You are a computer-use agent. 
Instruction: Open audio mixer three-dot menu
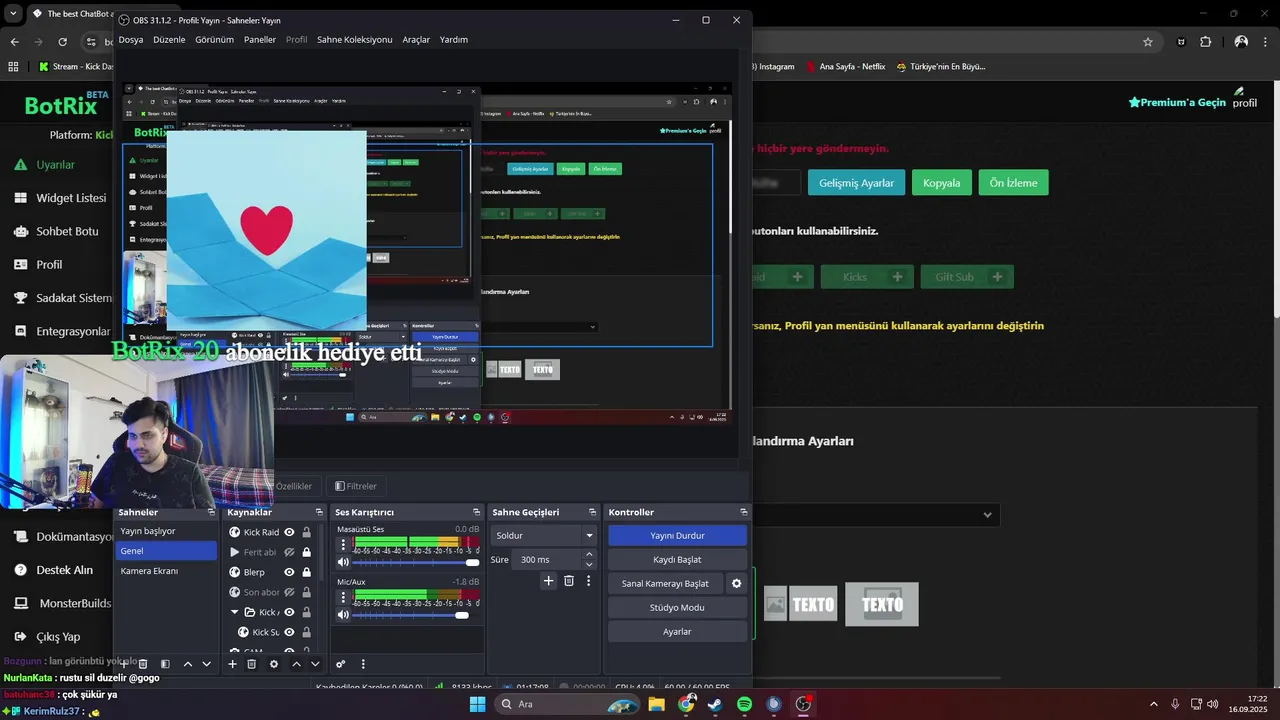coord(363,664)
